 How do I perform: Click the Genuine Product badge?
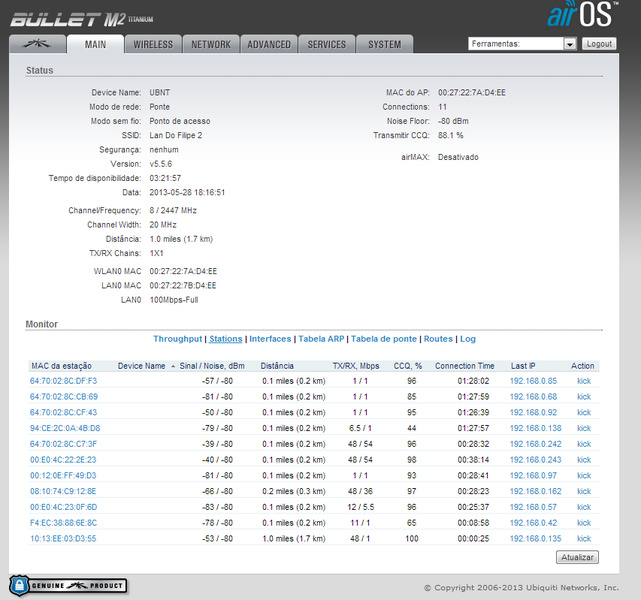pos(68,585)
